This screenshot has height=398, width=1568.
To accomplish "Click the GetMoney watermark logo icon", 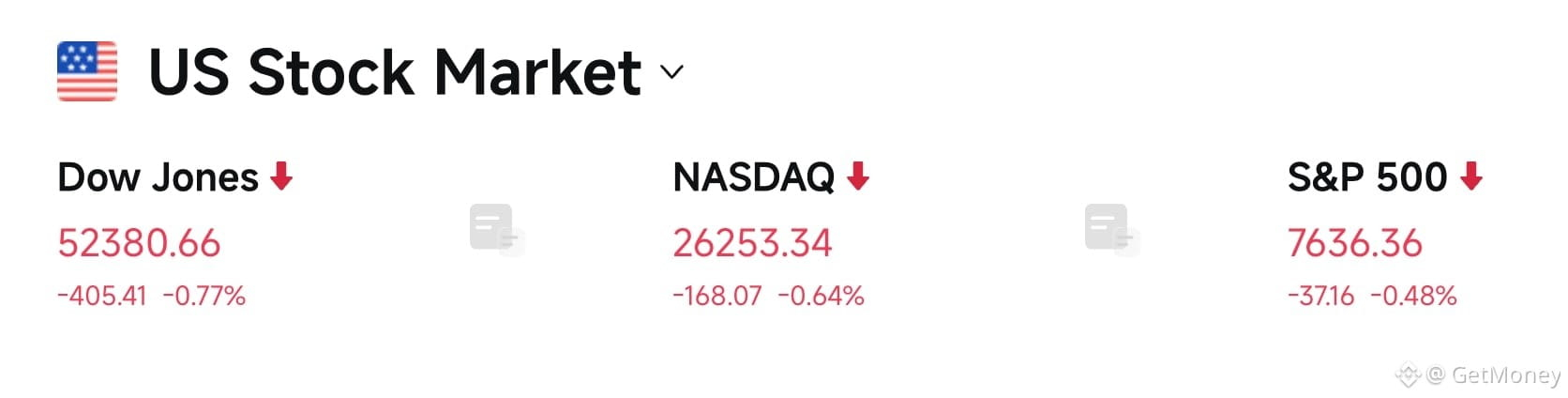I will (1409, 376).
